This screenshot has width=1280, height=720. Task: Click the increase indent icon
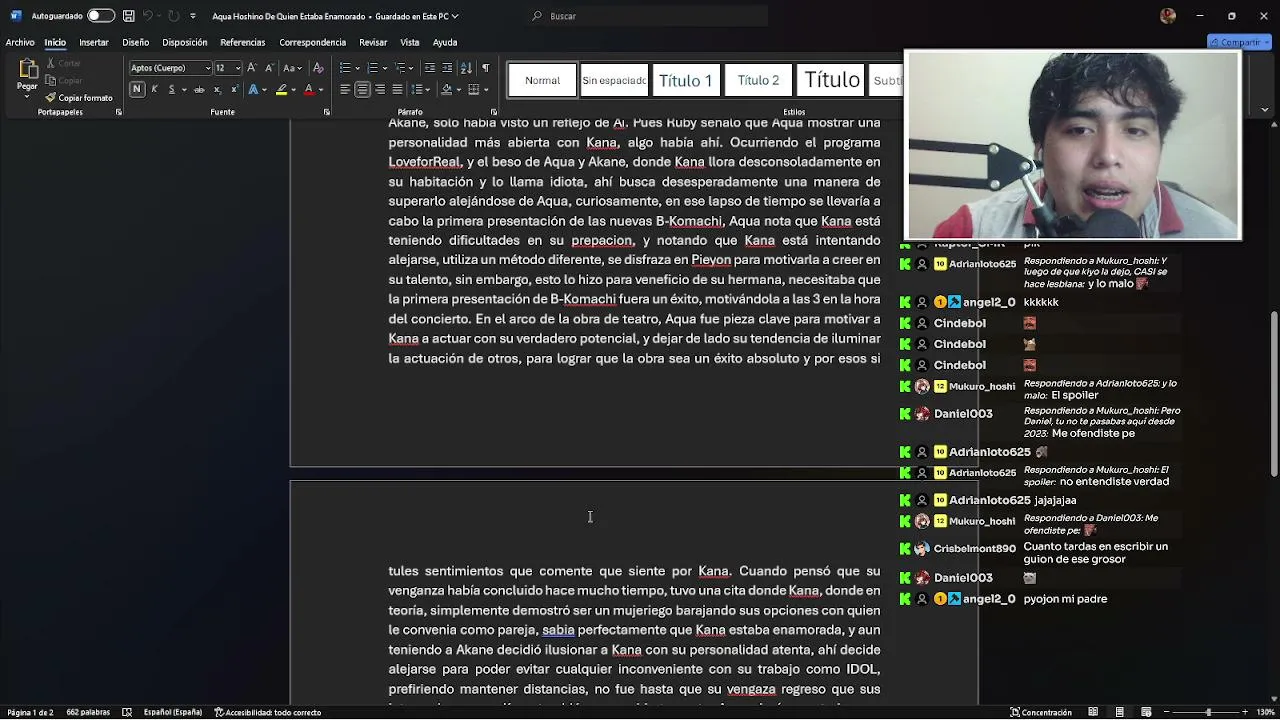446,68
